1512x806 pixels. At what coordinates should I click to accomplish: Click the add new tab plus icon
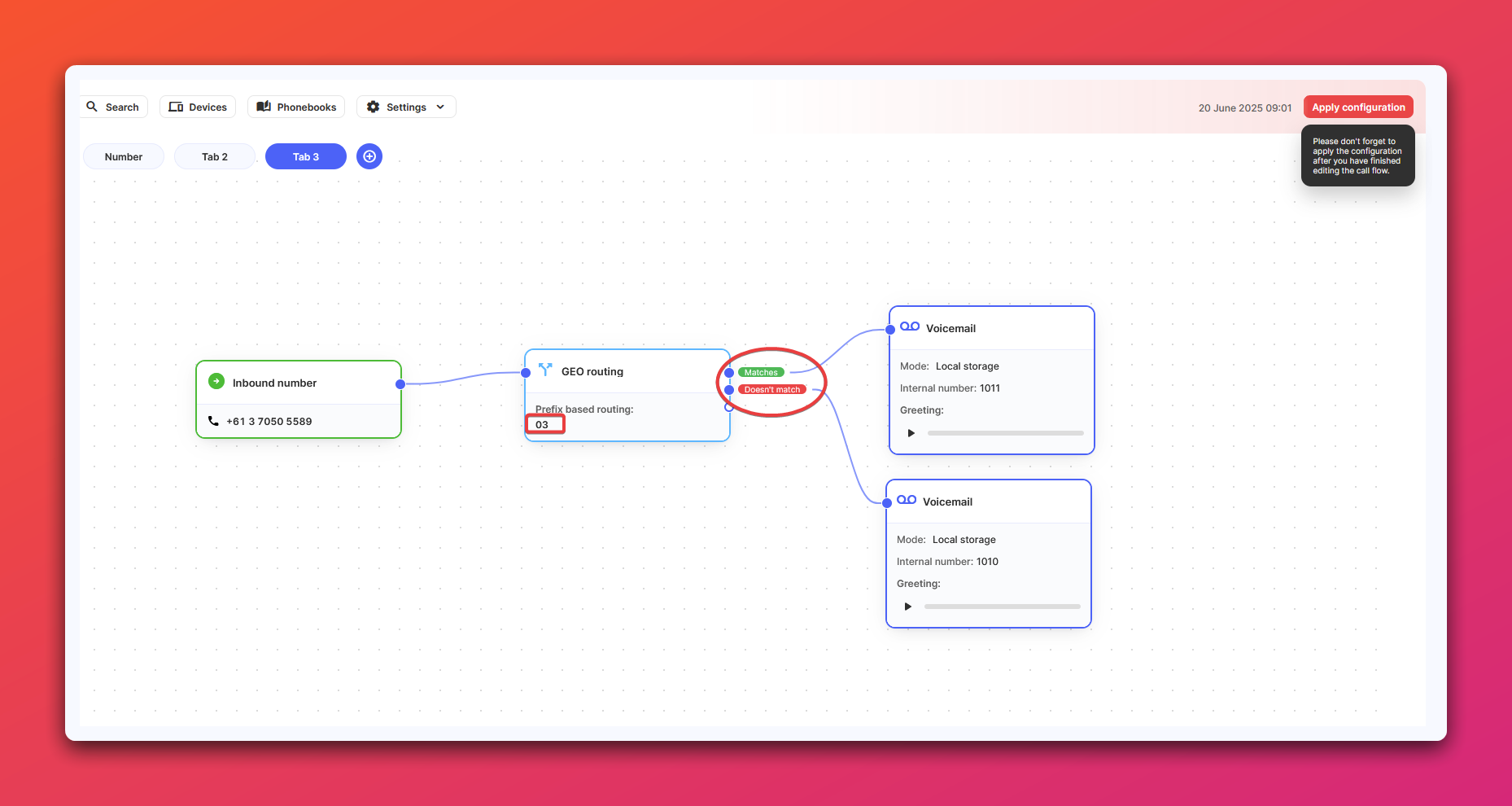point(369,156)
